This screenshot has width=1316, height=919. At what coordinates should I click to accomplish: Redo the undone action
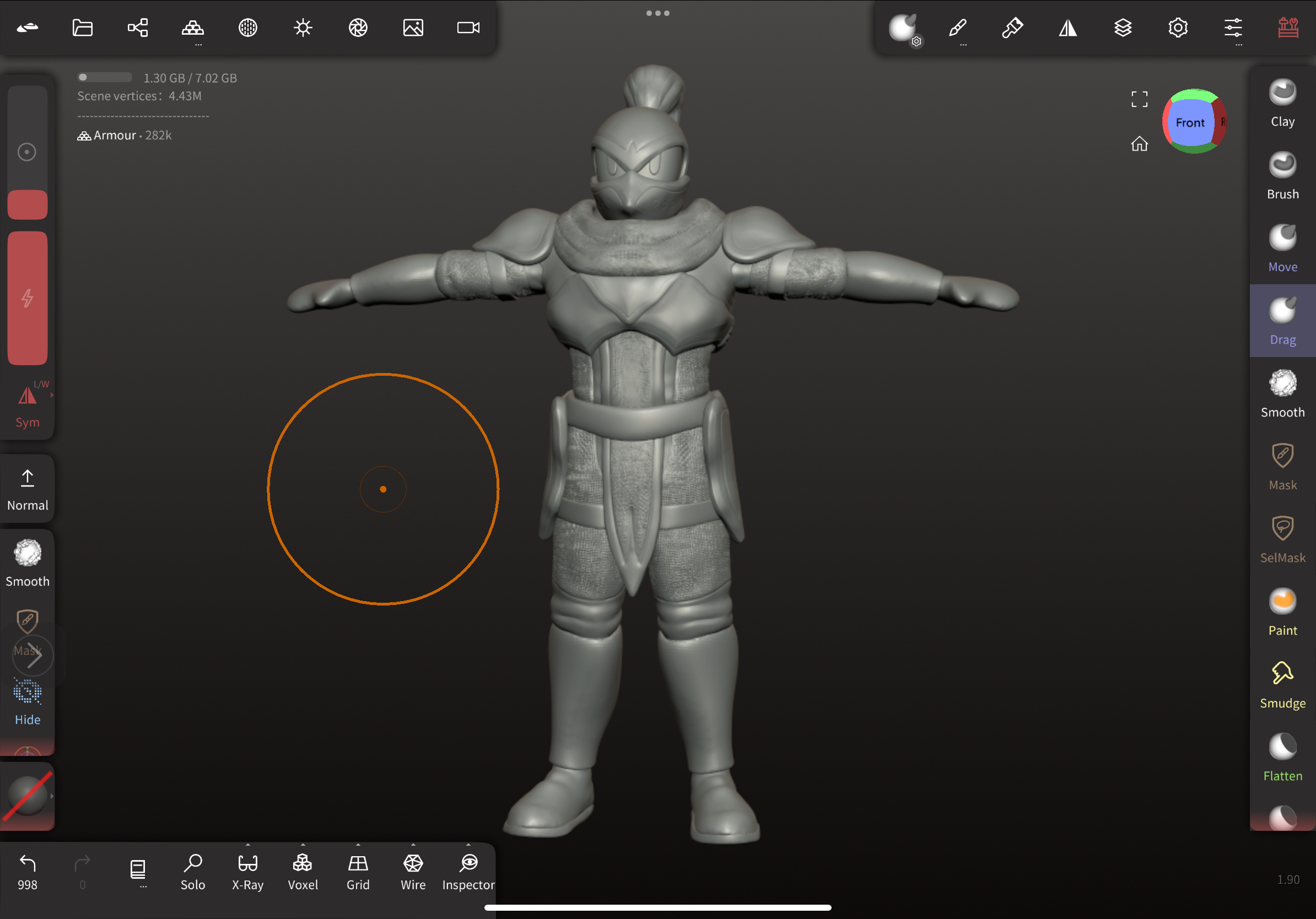pyautogui.click(x=83, y=872)
